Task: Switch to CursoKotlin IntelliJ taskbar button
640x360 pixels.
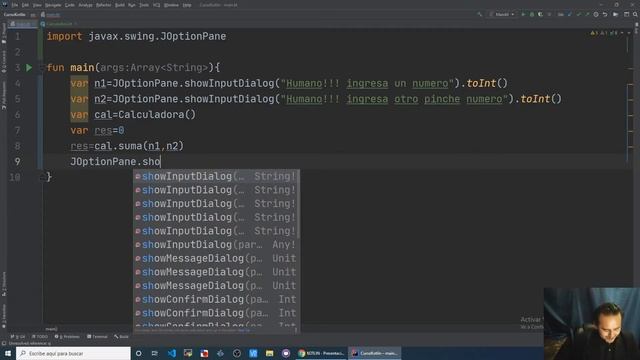Action: pyautogui.click(x=374, y=353)
